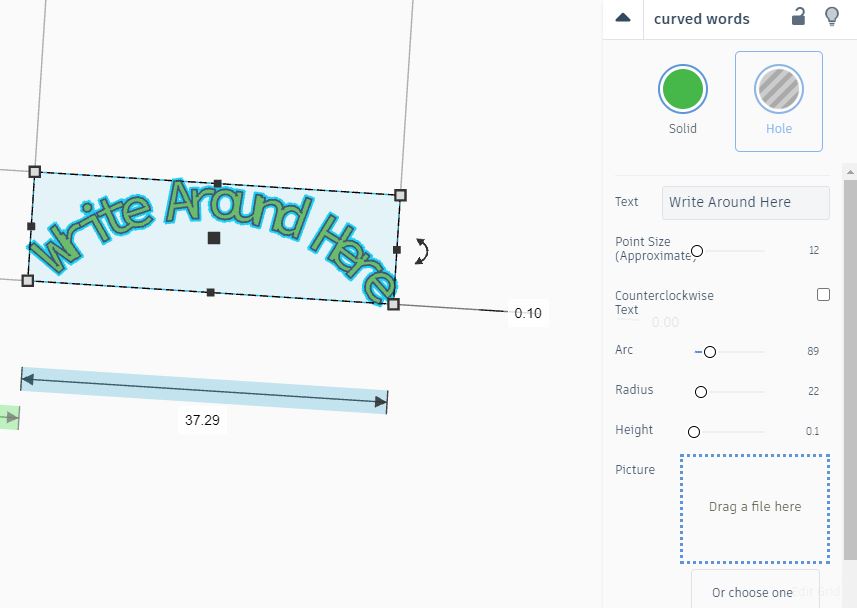Click the top-right corner resize handle
This screenshot has height=608, width=857.
(400, 195)
